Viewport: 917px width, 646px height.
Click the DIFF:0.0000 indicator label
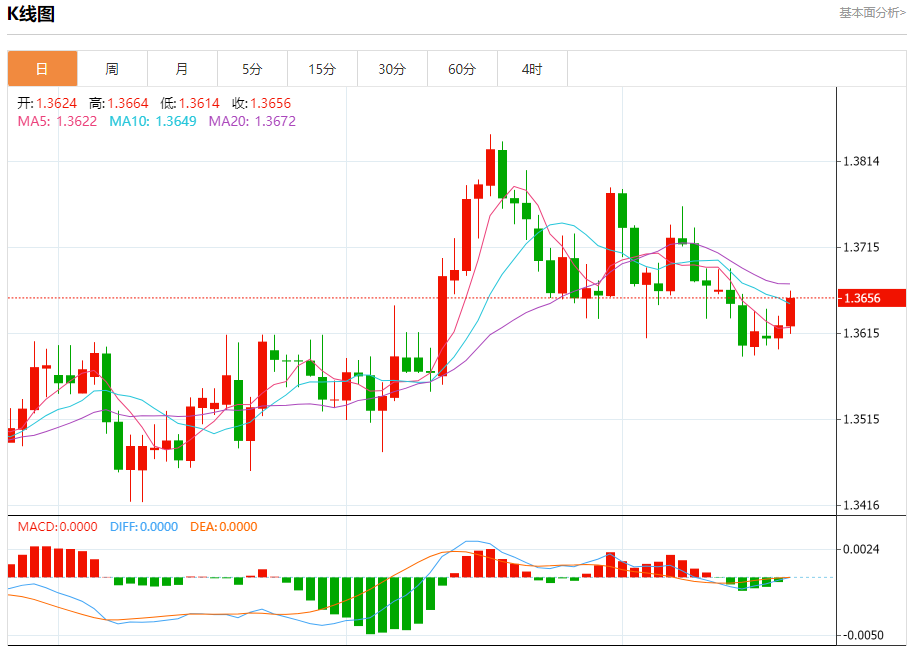click(x=144, y=527)
